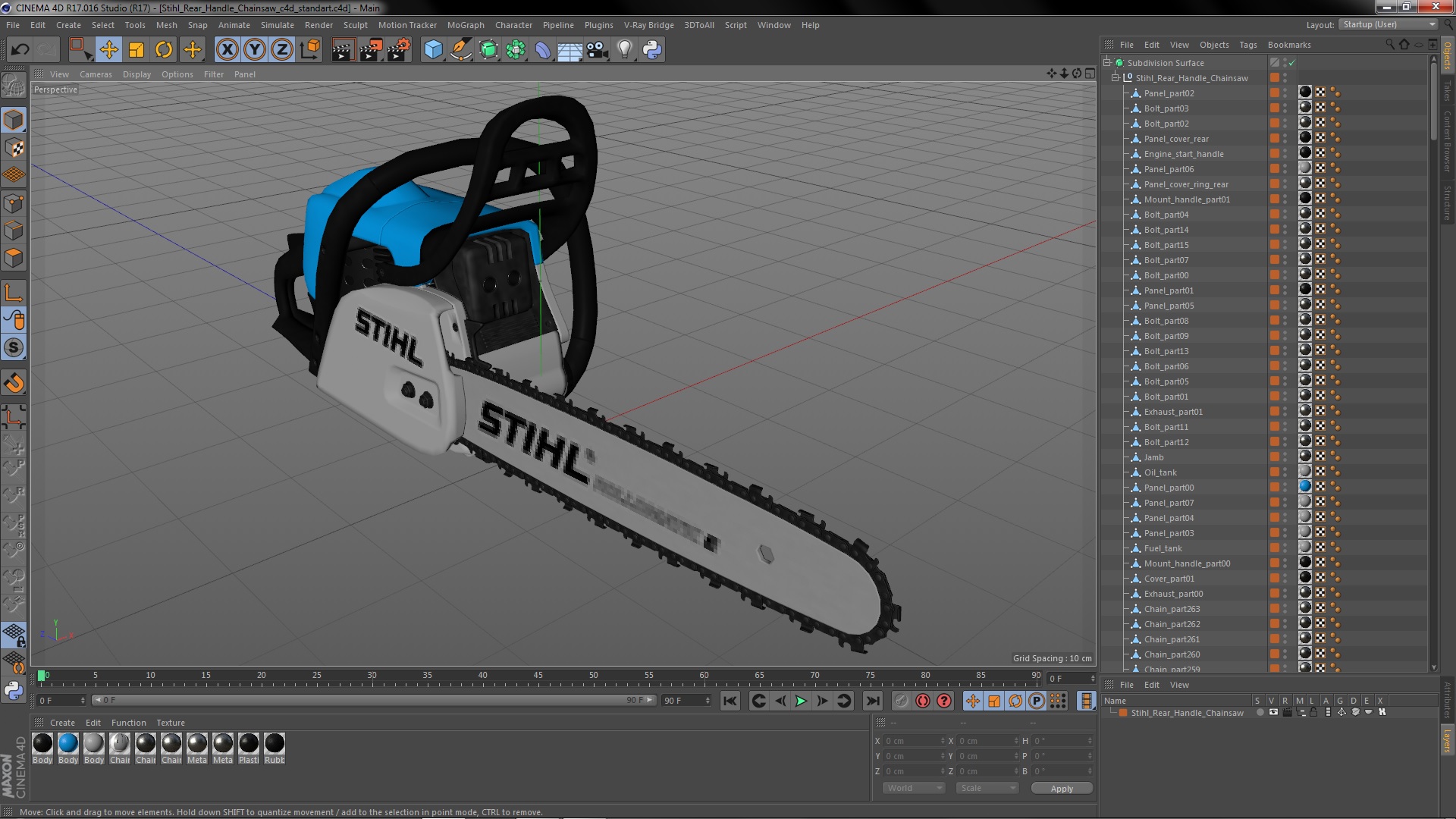Open the material manager Texture menu
The width and height of the screenshot is (1456, 819).
tap(171, 723)
